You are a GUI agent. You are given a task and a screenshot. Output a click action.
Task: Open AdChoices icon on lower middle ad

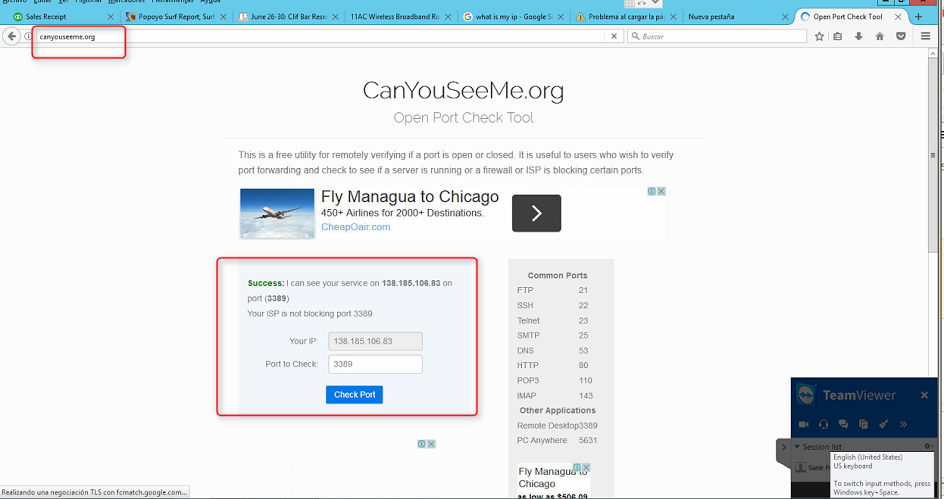[421, 444]
